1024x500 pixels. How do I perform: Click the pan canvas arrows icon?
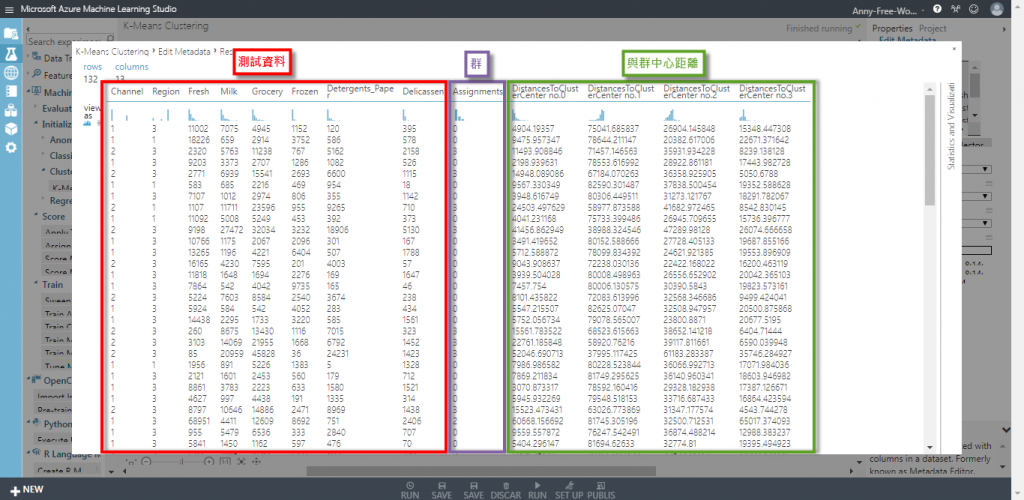point(256,461)
